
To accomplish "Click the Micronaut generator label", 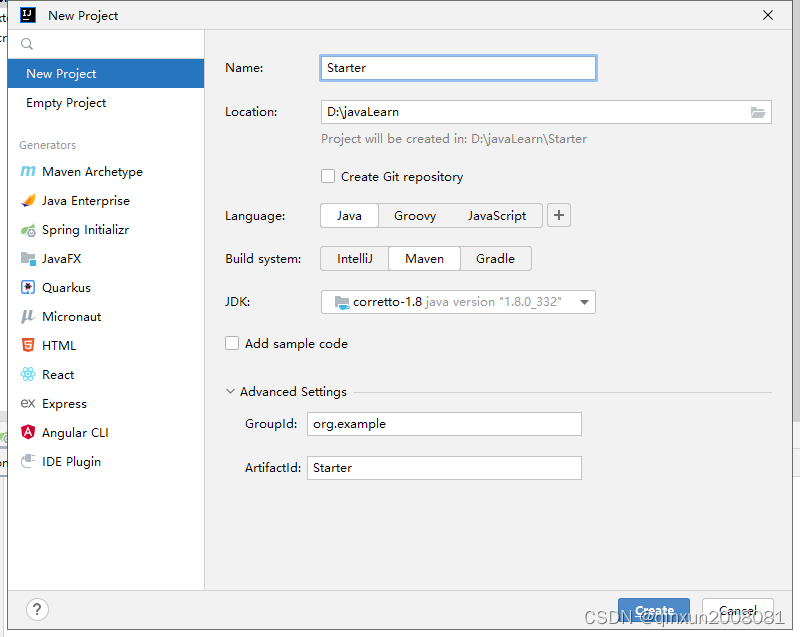I will point(71,317).
